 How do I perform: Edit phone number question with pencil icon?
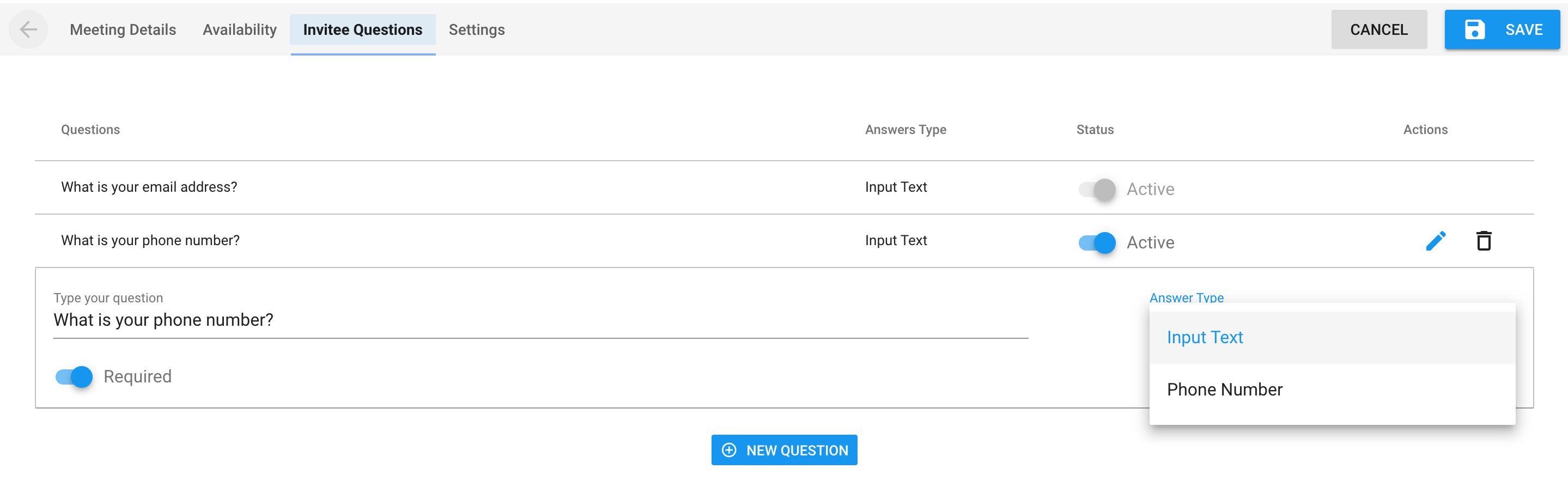pyautogui.click(x=1436, y=241)
